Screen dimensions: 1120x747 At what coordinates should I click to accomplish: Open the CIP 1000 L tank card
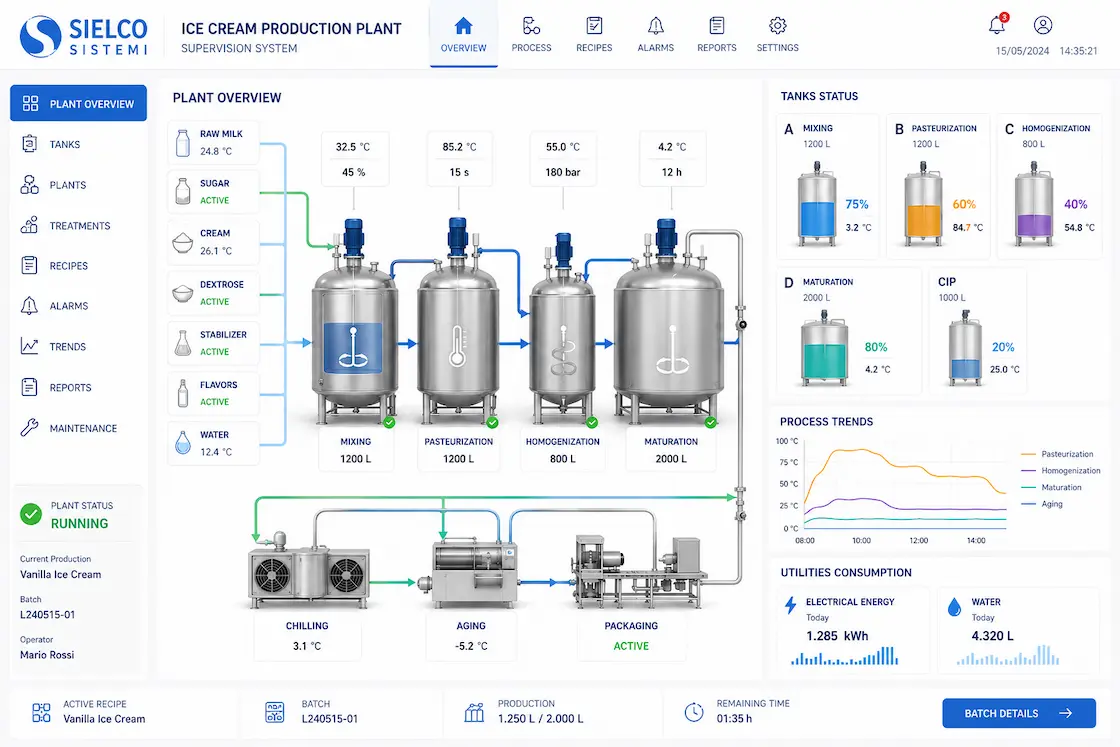(x=978, y=331)
